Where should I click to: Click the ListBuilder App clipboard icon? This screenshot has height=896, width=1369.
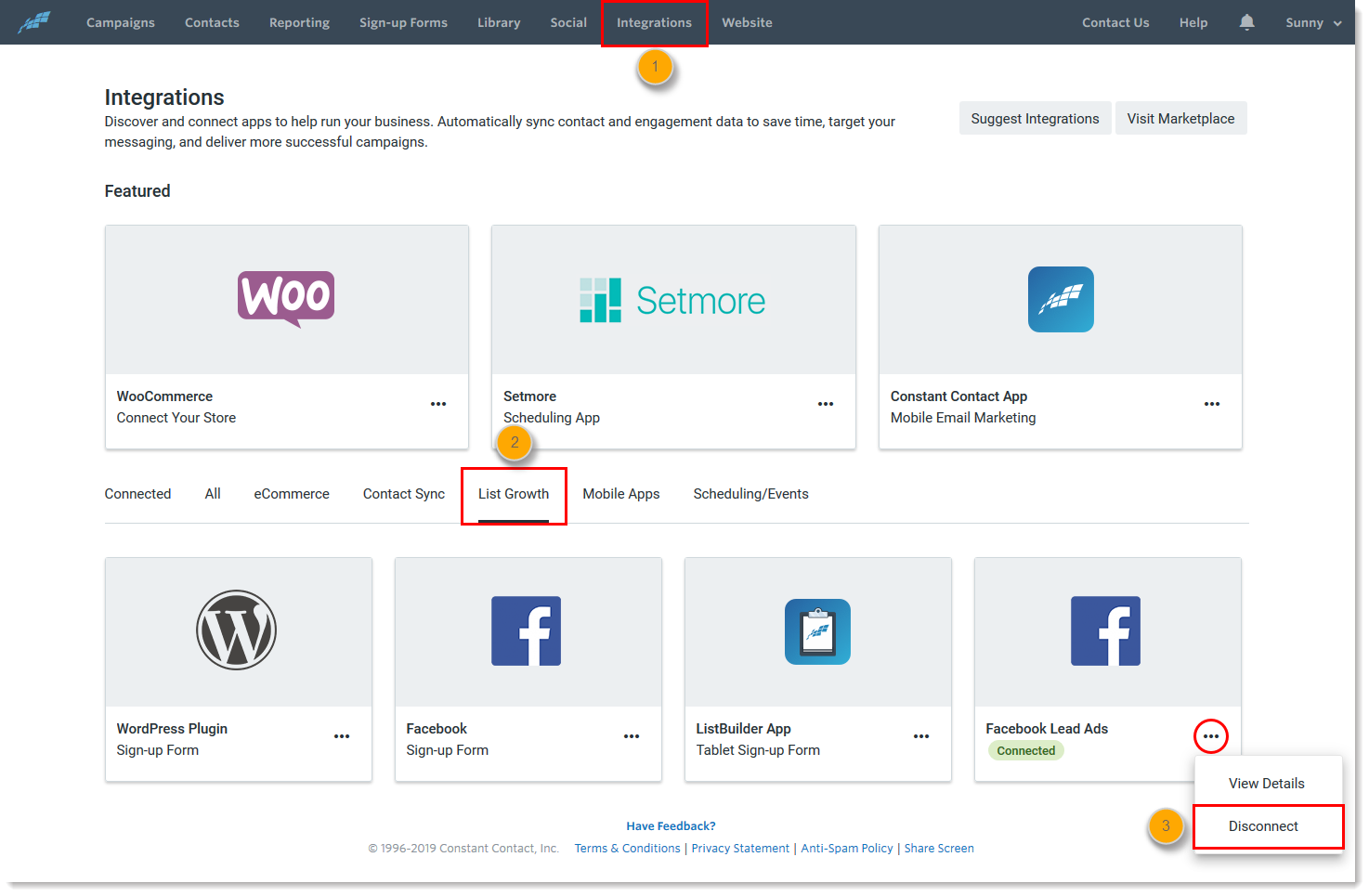click(x=817, y=631)
